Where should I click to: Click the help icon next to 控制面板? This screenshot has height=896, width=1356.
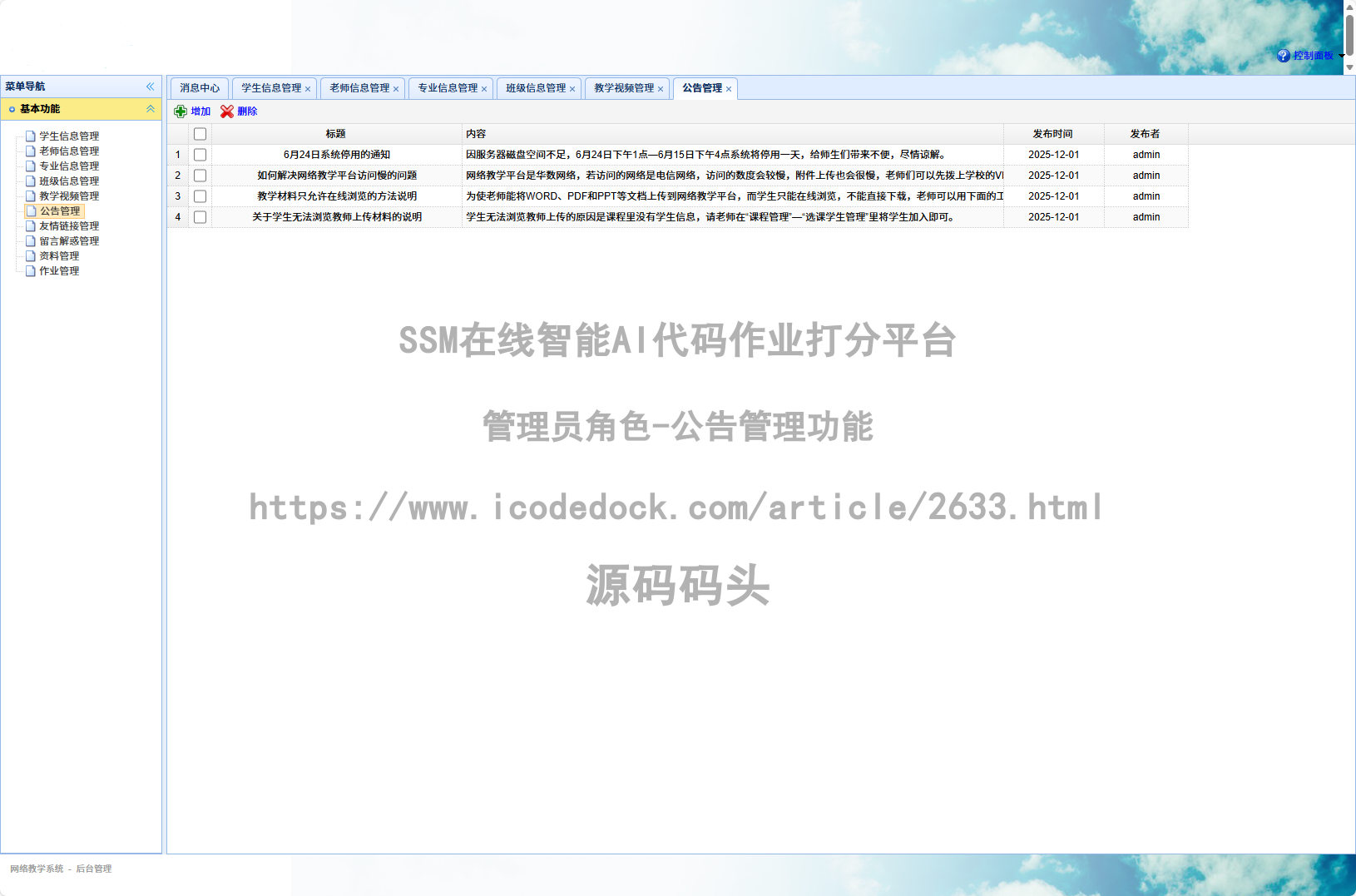point(1282,55)
